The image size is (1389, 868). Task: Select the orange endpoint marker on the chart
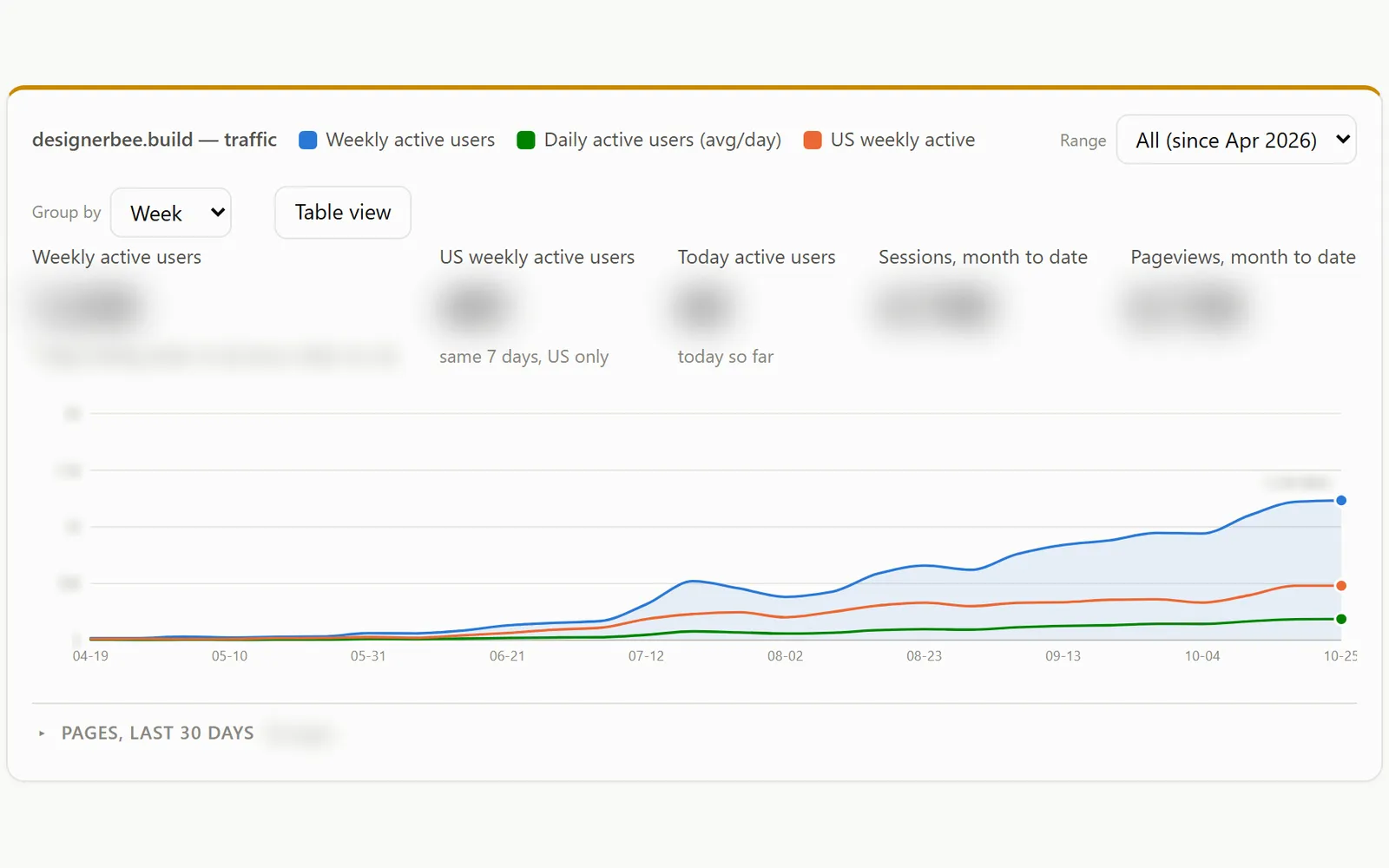pyautogui.click(x=1341, y=586)
